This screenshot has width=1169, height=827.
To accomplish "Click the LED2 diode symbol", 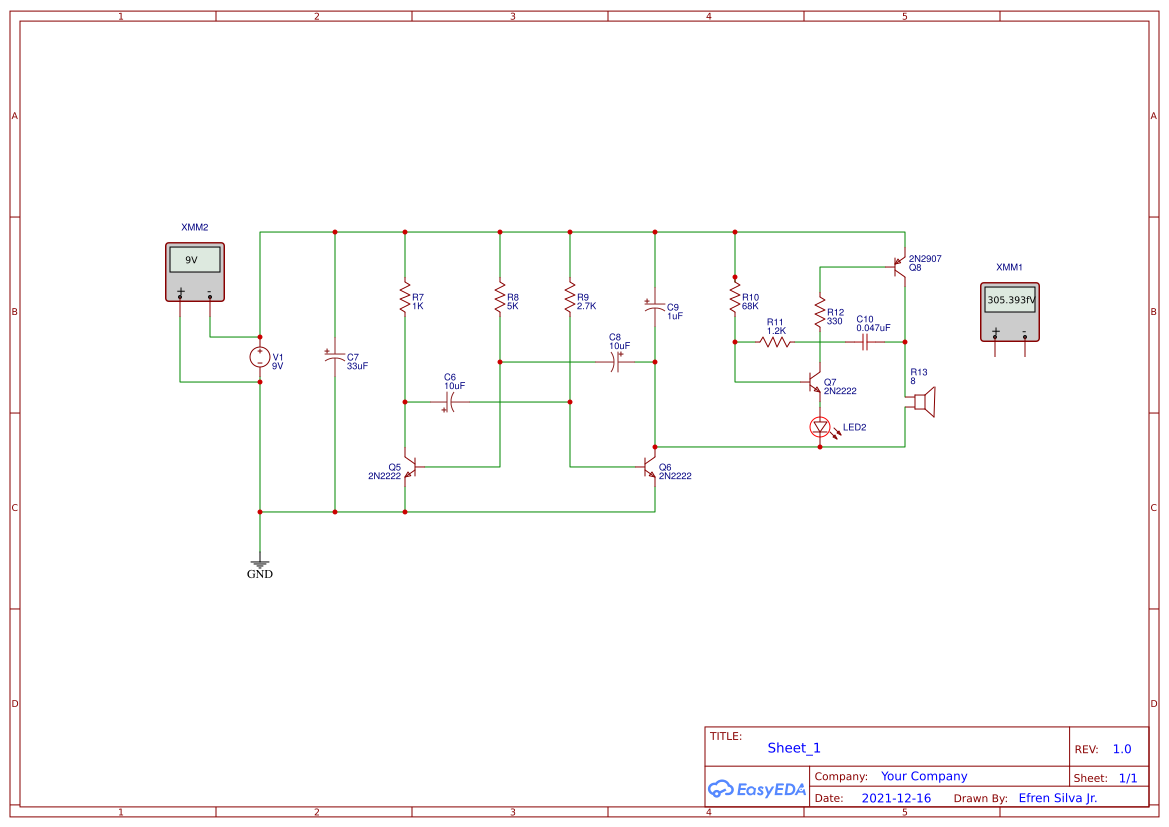I will coord(820,427).
